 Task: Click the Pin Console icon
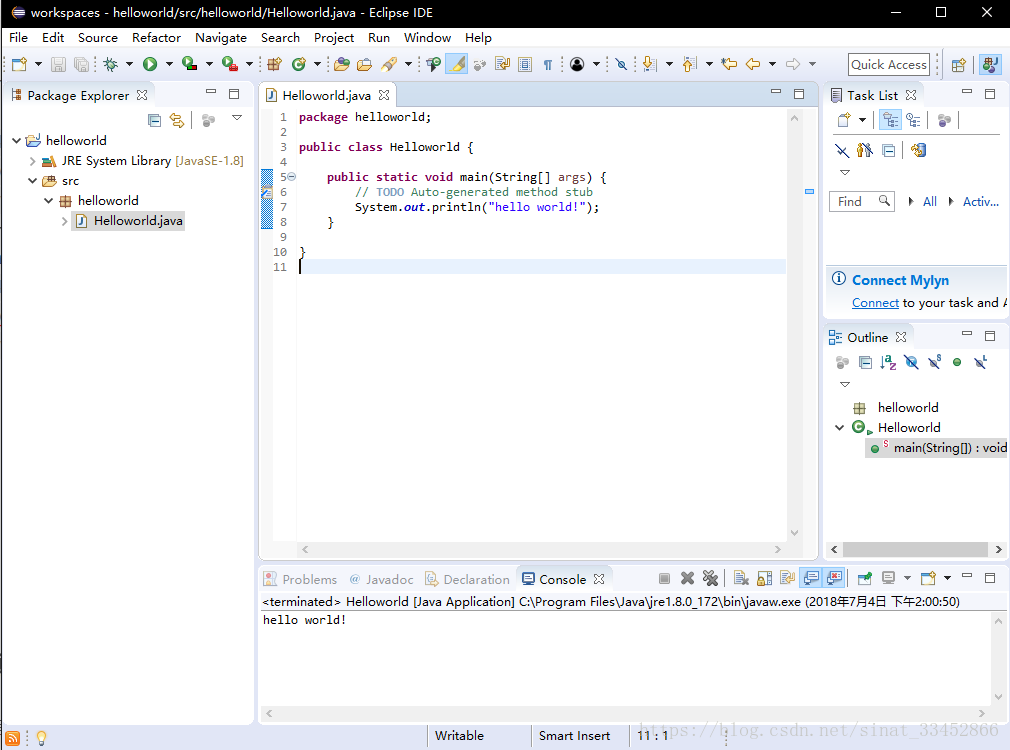865,579
